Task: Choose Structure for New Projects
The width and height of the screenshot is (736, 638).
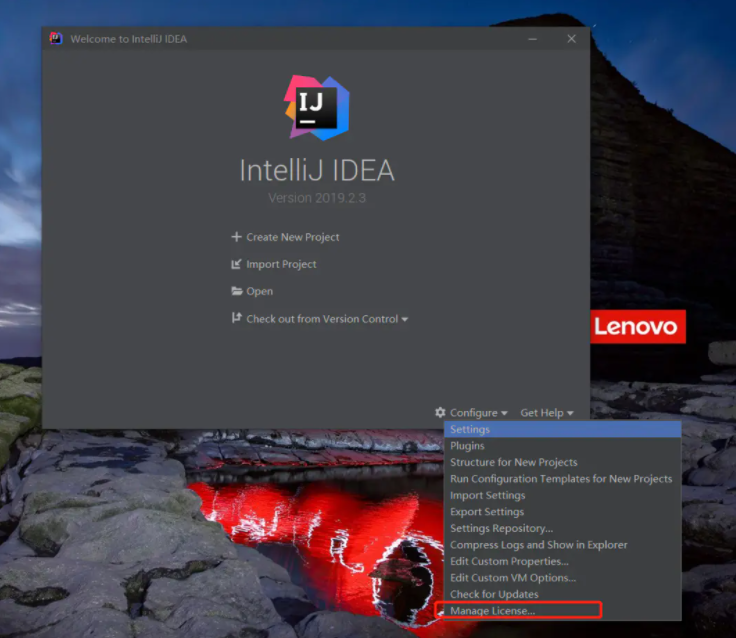Action: coord(562,462)
